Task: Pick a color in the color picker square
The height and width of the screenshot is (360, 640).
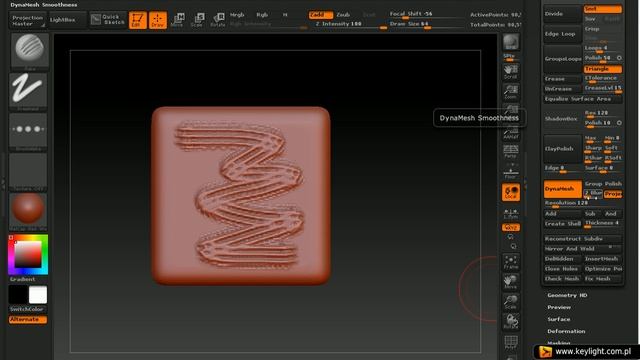Action: tap(28, 254)
